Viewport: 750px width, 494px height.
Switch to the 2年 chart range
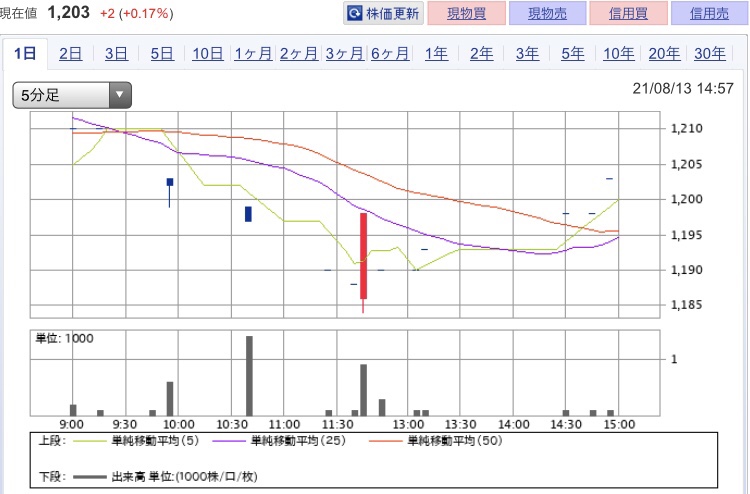click(481, 53)
